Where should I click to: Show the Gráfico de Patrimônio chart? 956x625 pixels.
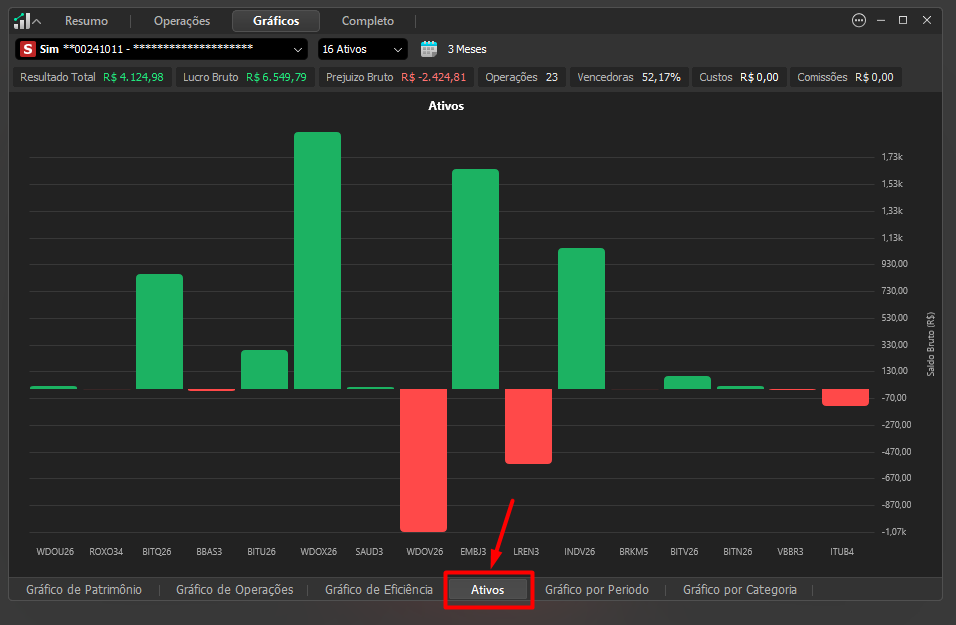click(x=84, y=590)
